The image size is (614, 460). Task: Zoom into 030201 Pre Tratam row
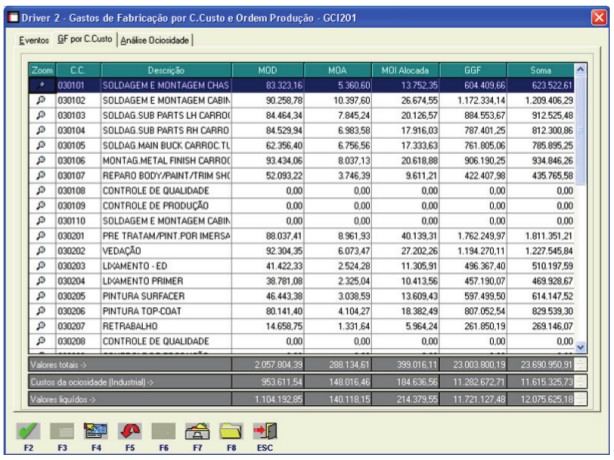point(41,236)
